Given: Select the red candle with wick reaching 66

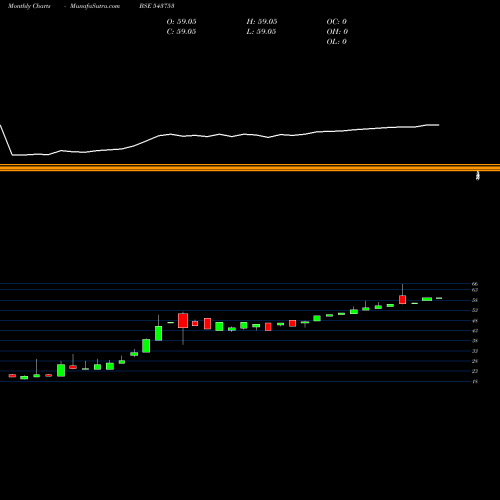Looking at the screenshot, I should click(x=402, y=299).
